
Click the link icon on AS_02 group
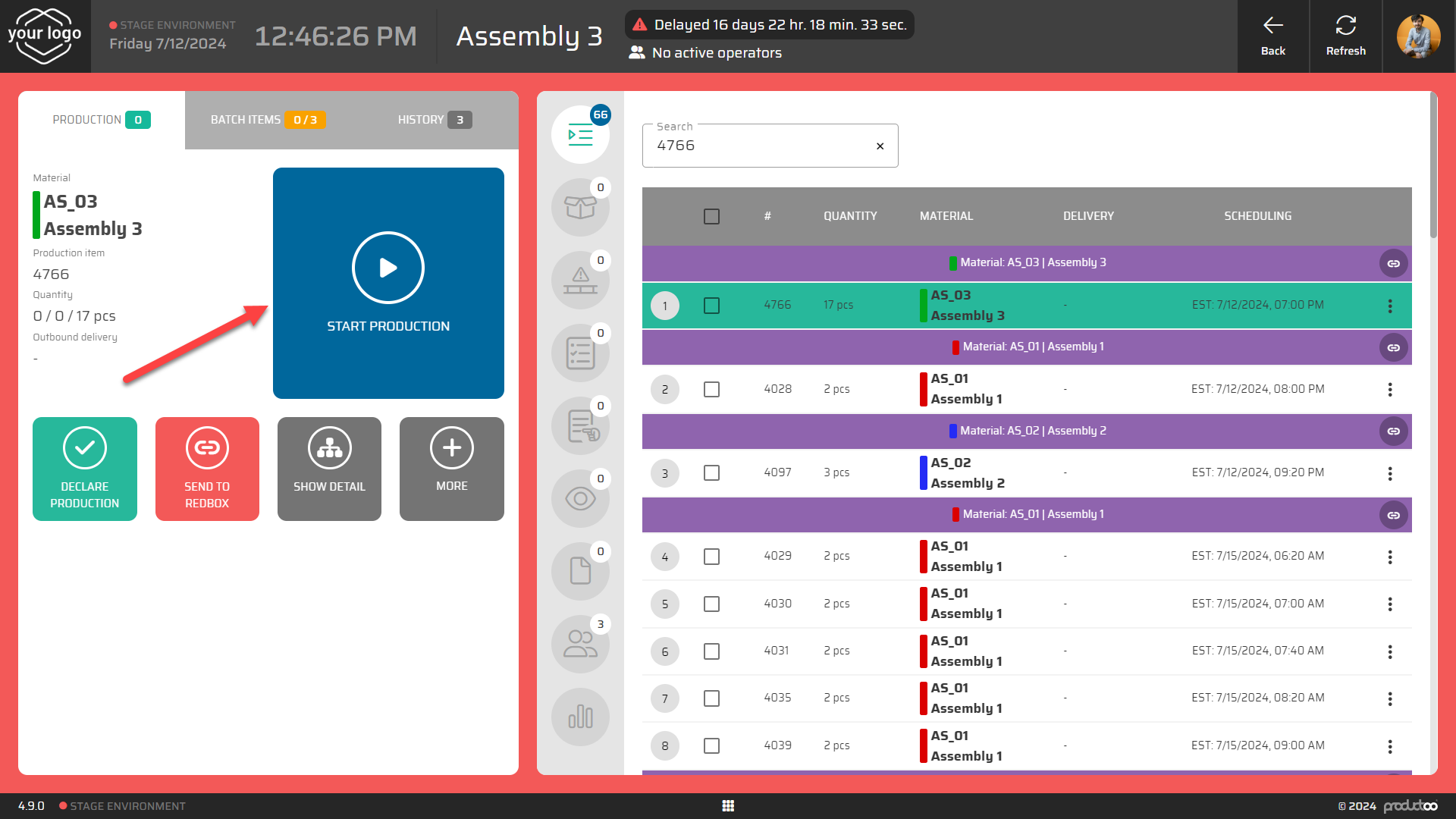pos(1393,431)
